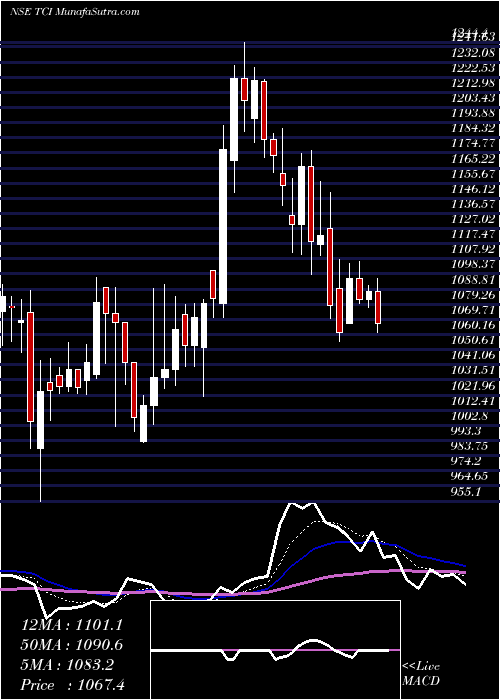Click the 1212.98 price axis label
The height and width of the screenshot is (700, 500).
(x=473, y=84)
